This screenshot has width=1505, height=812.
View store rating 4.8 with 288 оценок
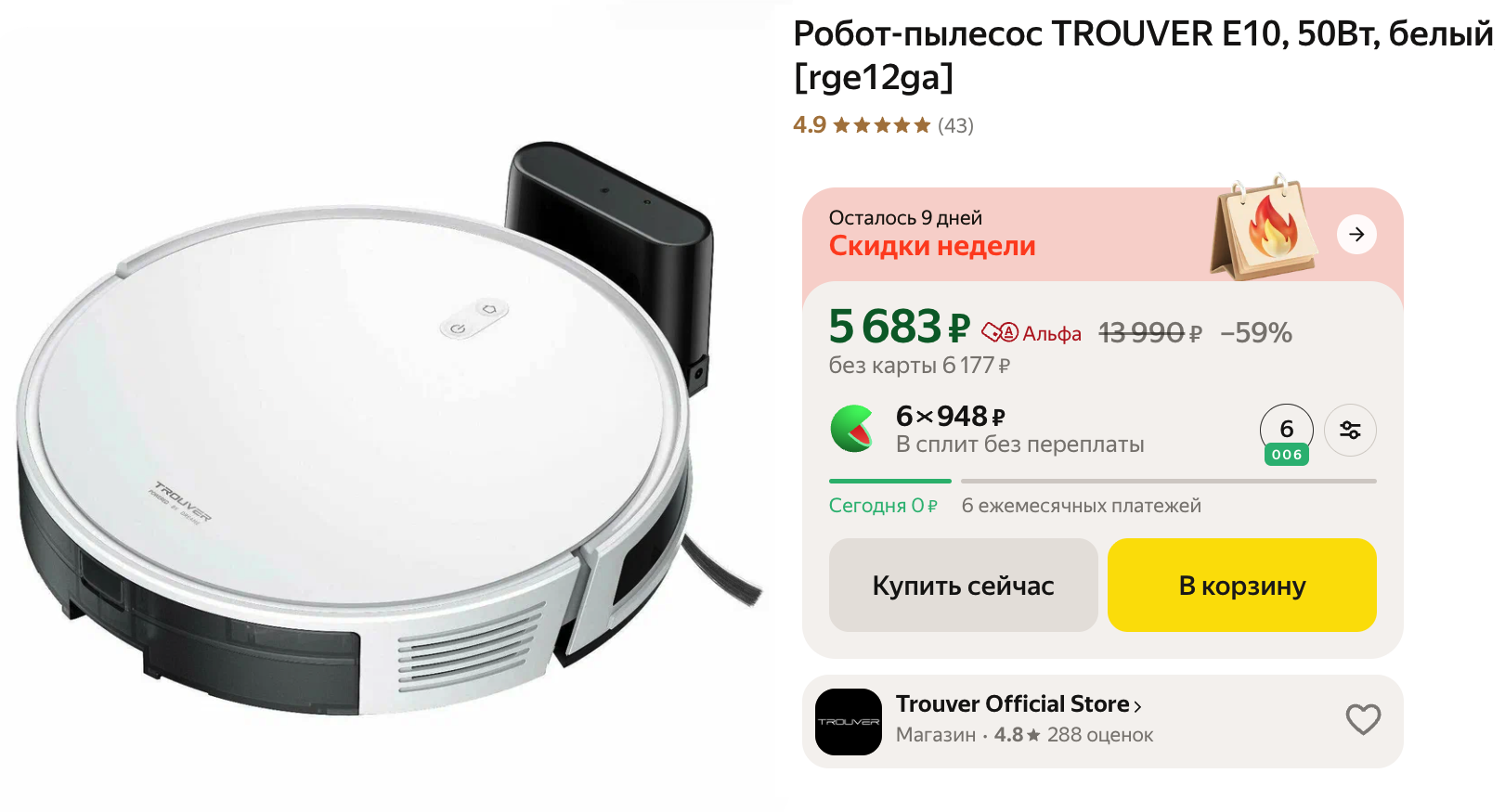[1073, 735]
